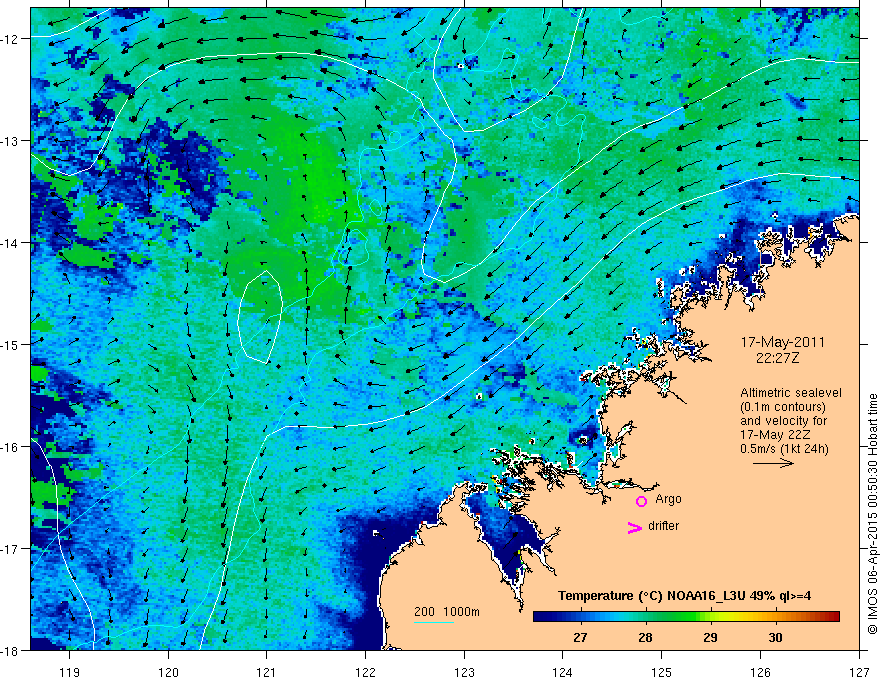The height and width of the screenshot is (680, 880).
Task: Click the dark blue end of the colorbar
Action: point(539,616)
